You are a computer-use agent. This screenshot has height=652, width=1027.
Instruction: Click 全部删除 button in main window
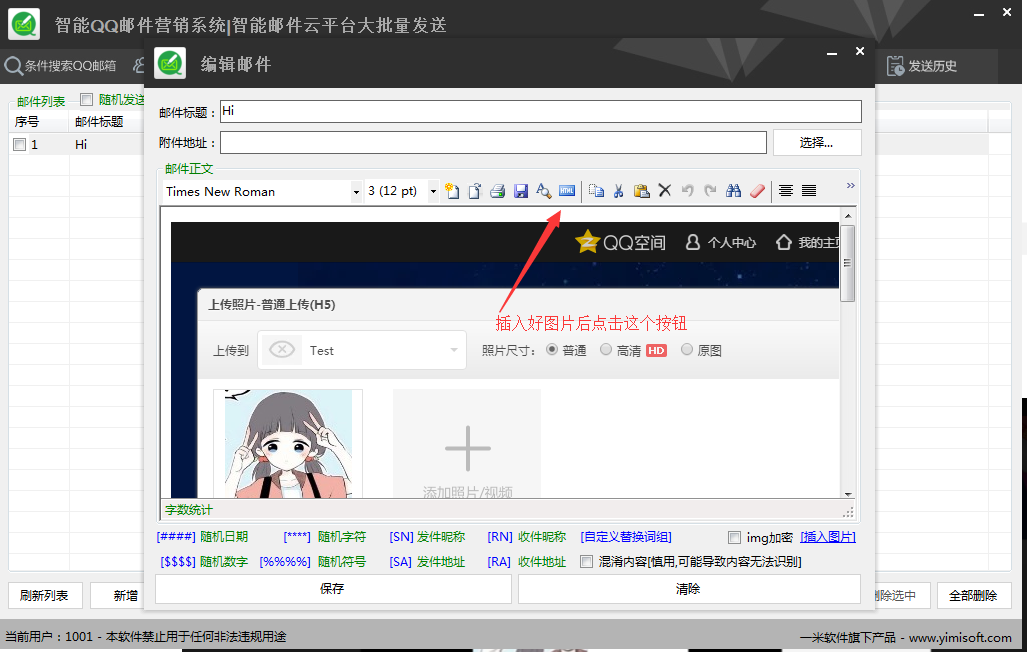tap(973, 595)
